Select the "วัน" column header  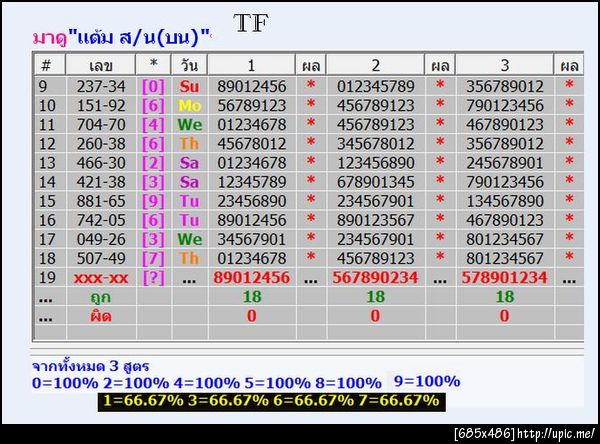point(189,65)
